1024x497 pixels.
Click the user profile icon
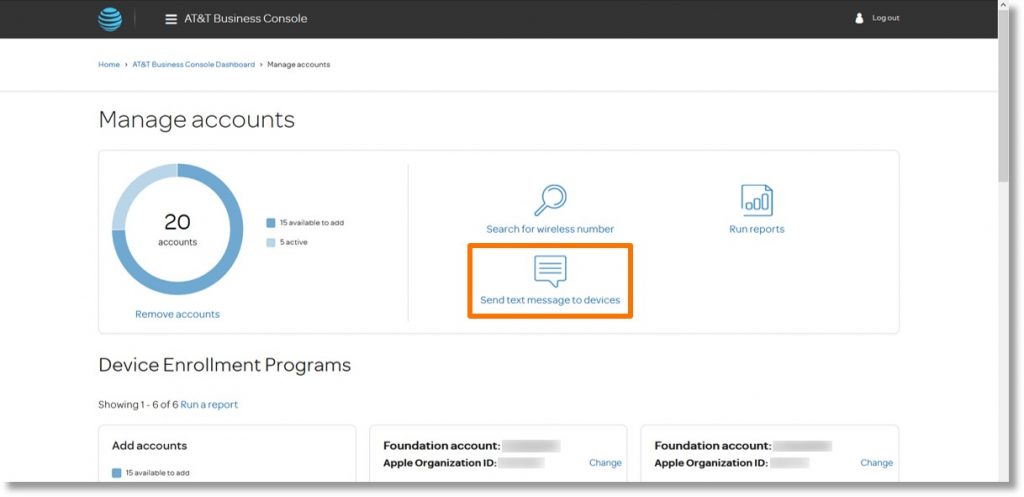coord(859,18)
